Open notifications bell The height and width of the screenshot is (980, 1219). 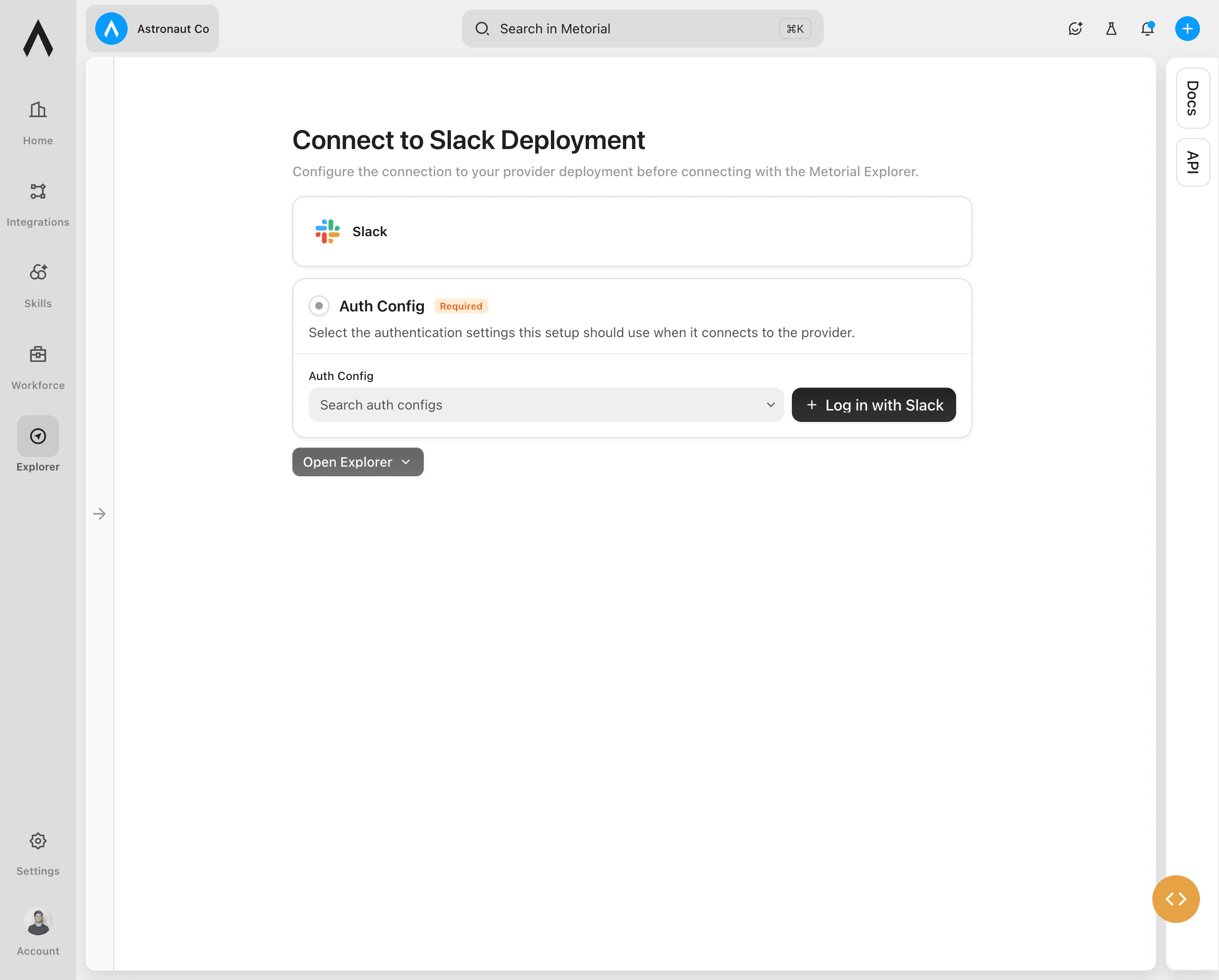[1147, 29]
